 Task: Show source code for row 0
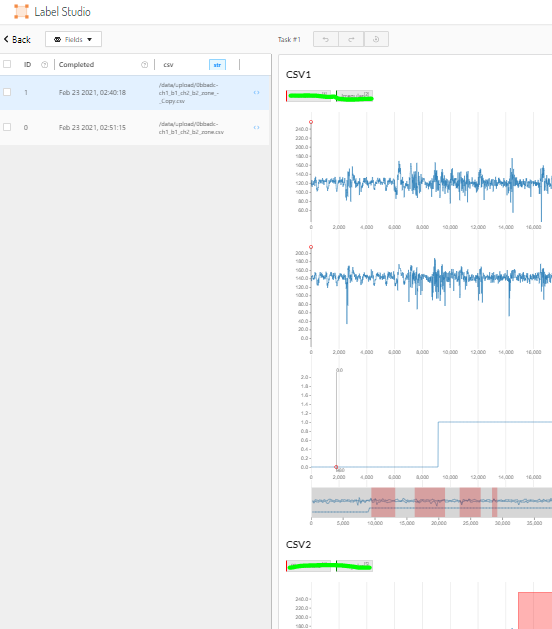point(256,128)
